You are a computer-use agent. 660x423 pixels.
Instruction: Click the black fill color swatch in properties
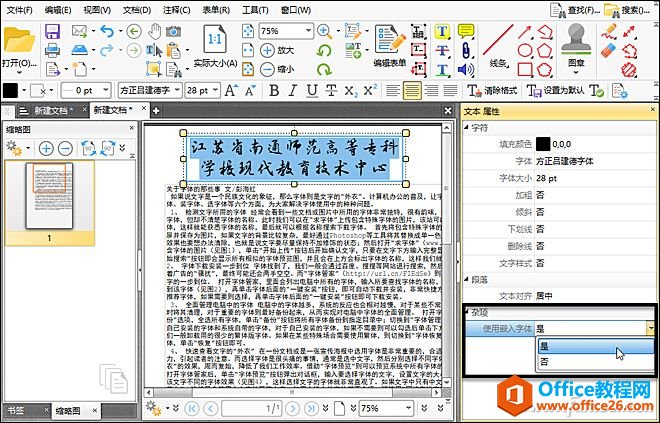click(543, 143)
